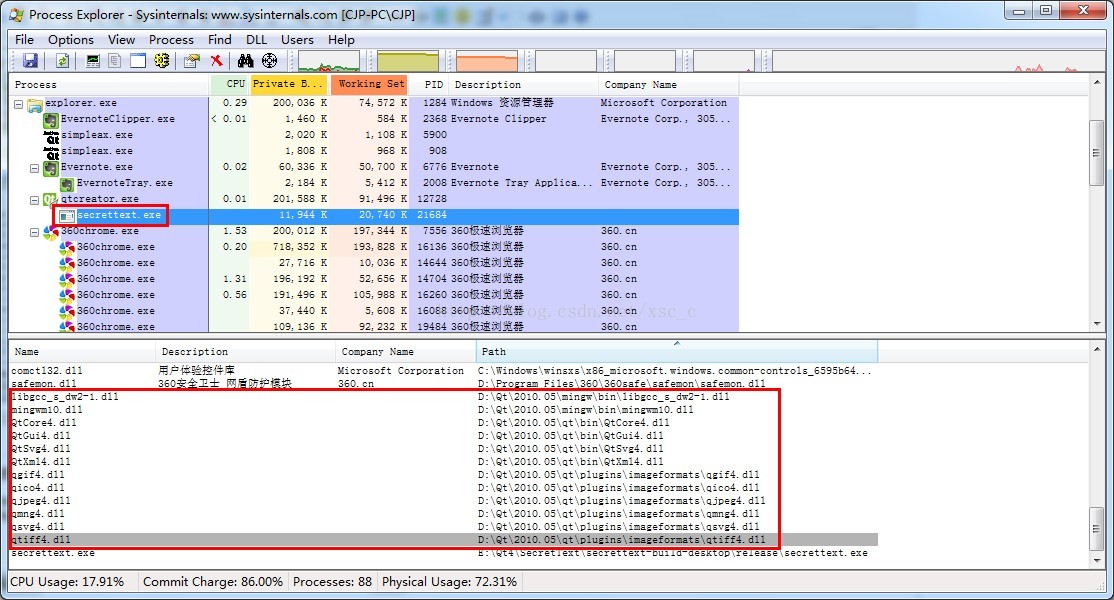Click the qtcreator.exe Qt icon
This screenshot has height=600, width=1114.
click(x=50, y=200)
